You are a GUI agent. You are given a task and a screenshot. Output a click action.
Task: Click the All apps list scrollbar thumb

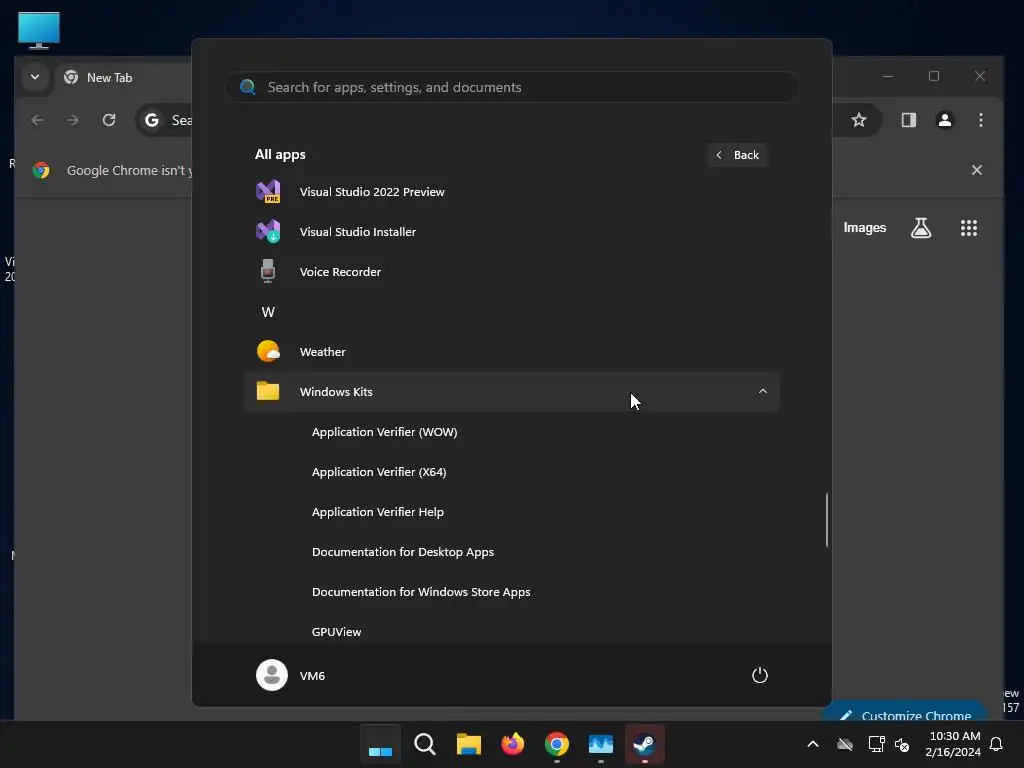pos(826,519)
